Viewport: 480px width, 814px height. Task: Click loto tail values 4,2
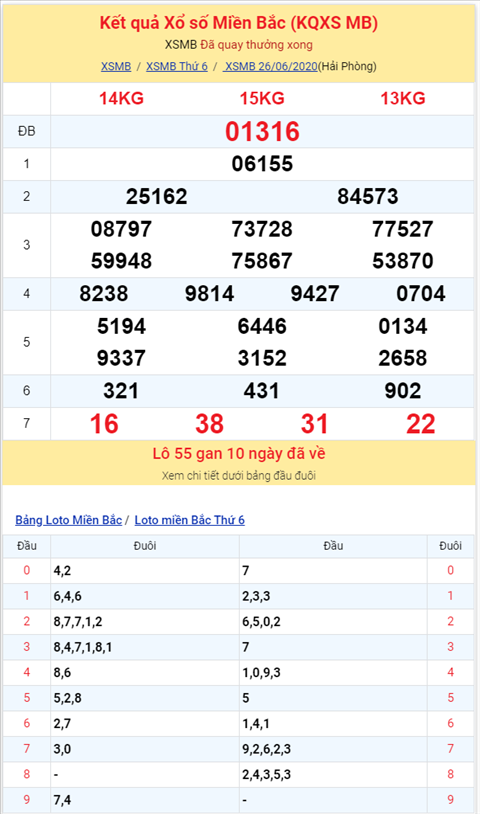click(x=62, y=571)
